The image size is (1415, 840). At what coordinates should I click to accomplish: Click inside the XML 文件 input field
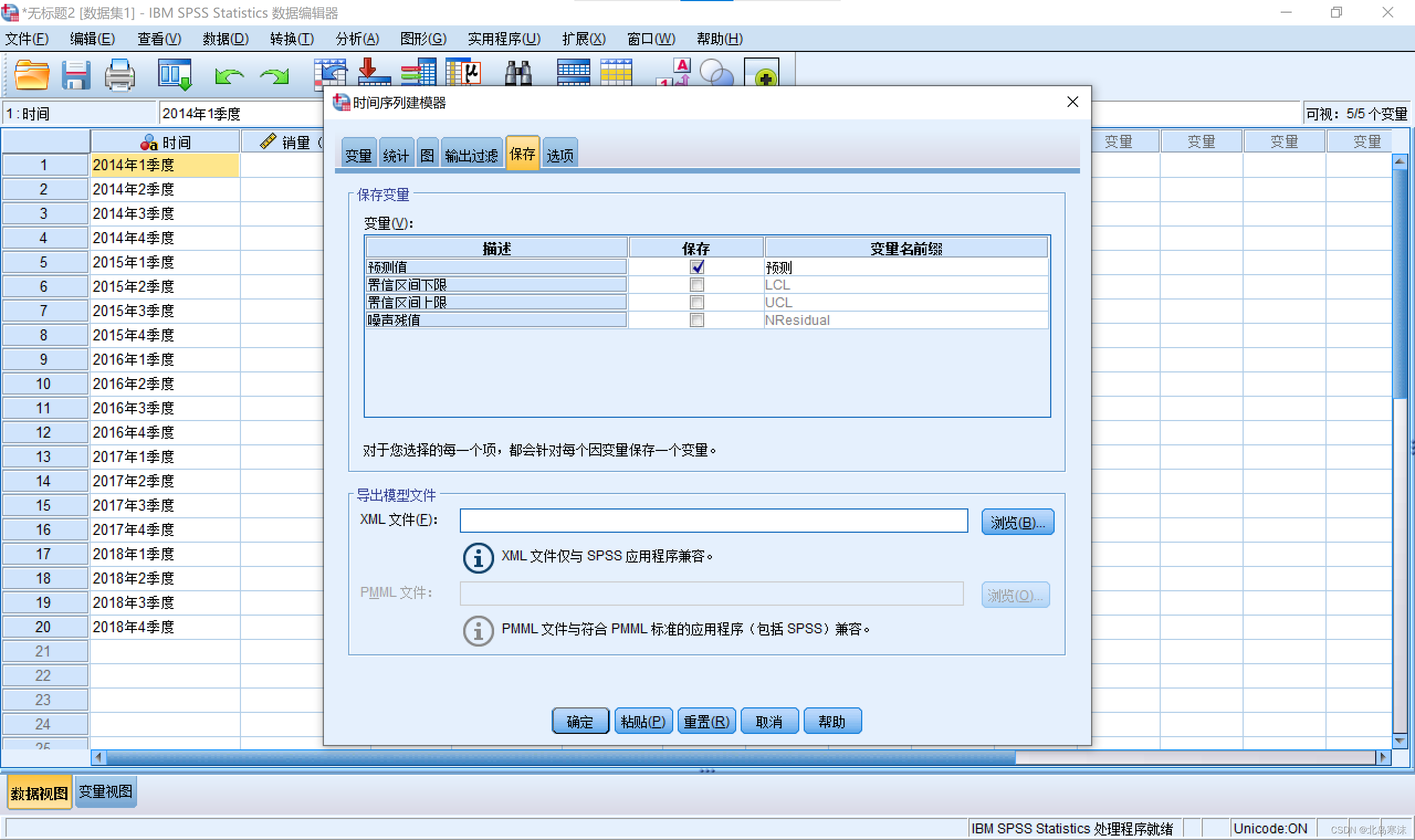(x=713, y=521)
